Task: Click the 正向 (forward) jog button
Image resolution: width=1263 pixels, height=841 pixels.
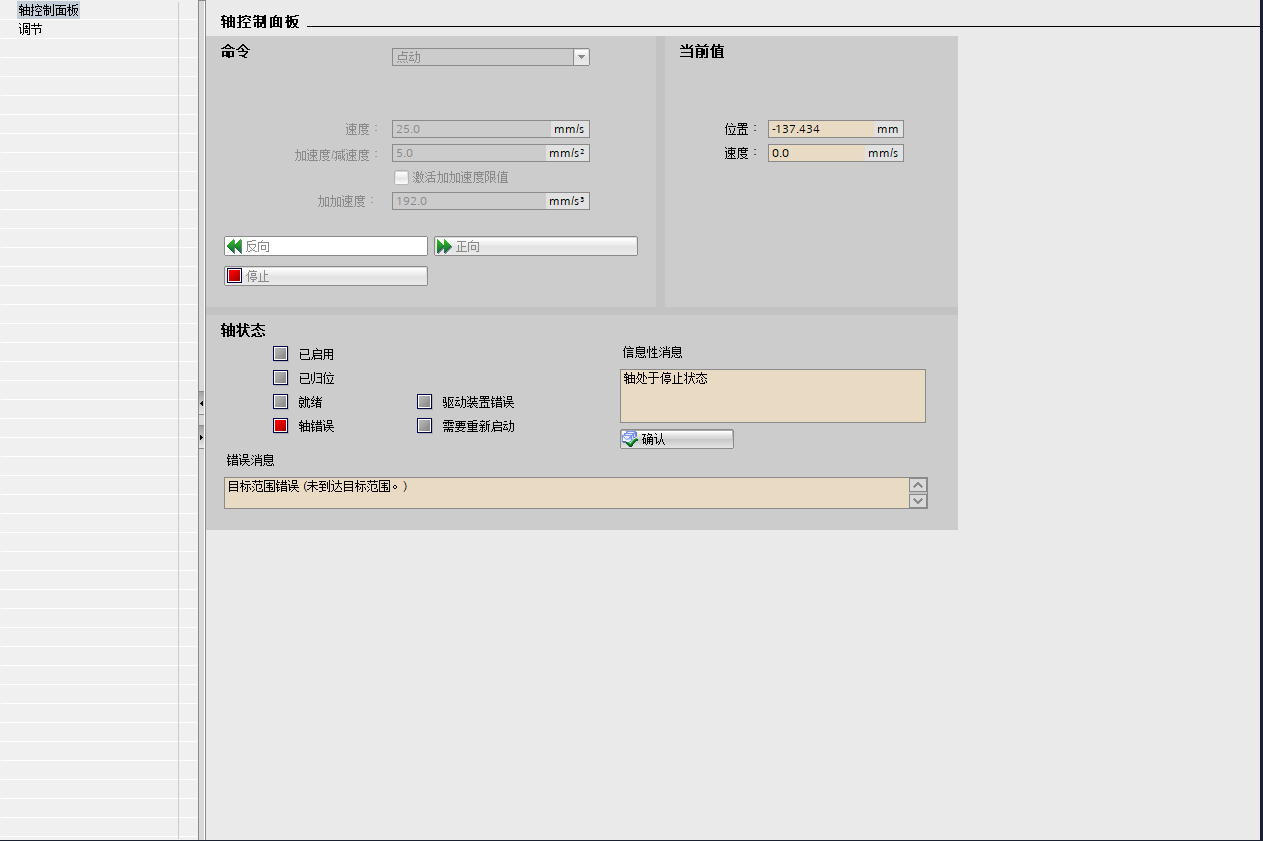Action: (535, 246)
